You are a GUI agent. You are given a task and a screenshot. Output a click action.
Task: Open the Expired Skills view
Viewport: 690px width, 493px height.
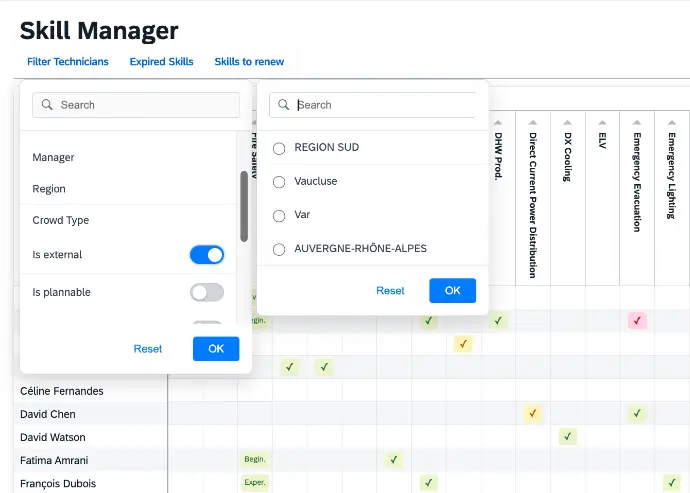(x=161, y=62)
